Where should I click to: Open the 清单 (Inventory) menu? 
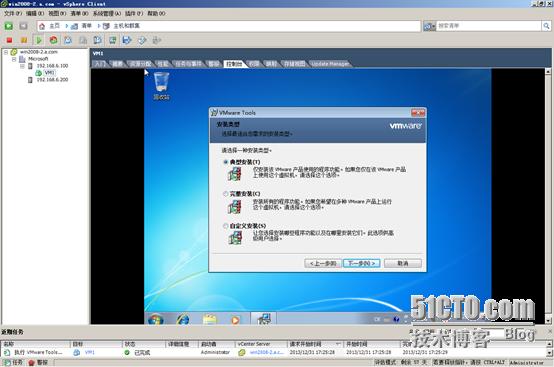click(x=79, y=13)
